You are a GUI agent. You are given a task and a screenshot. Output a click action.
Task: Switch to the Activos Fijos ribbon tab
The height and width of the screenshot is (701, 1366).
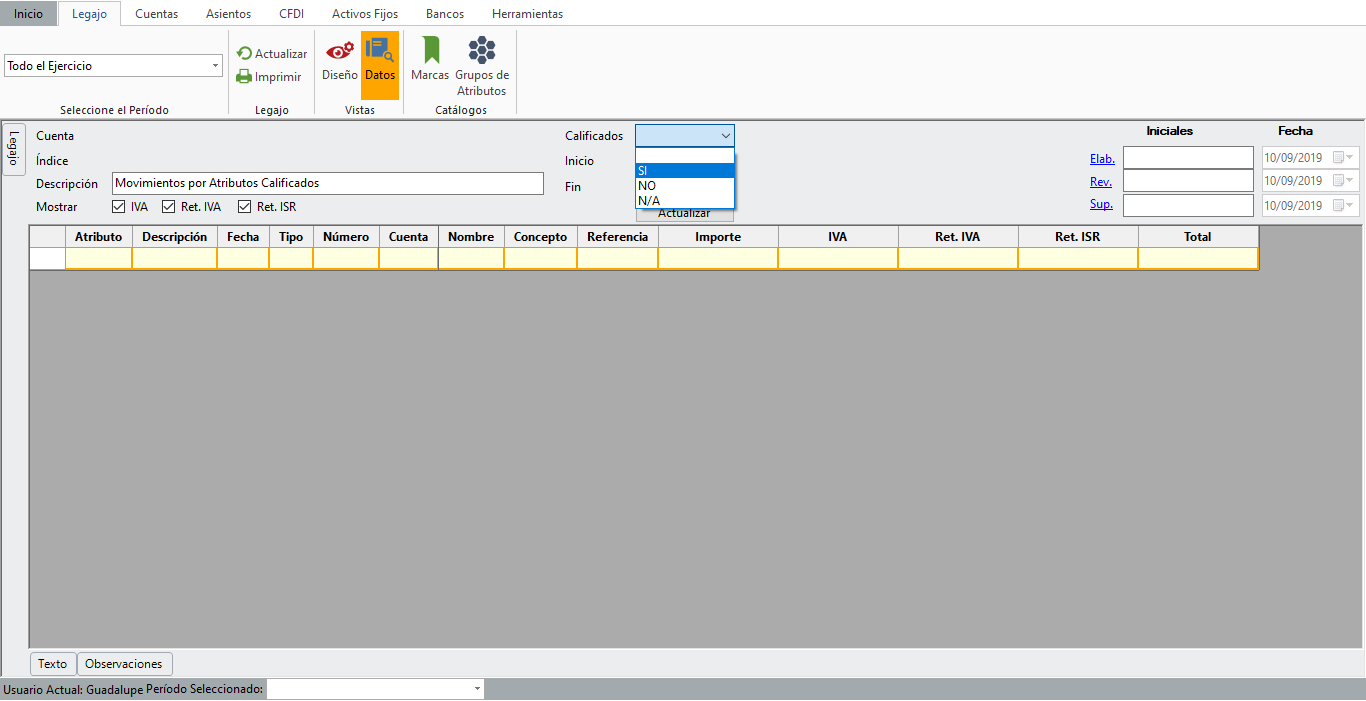point(365,14)
